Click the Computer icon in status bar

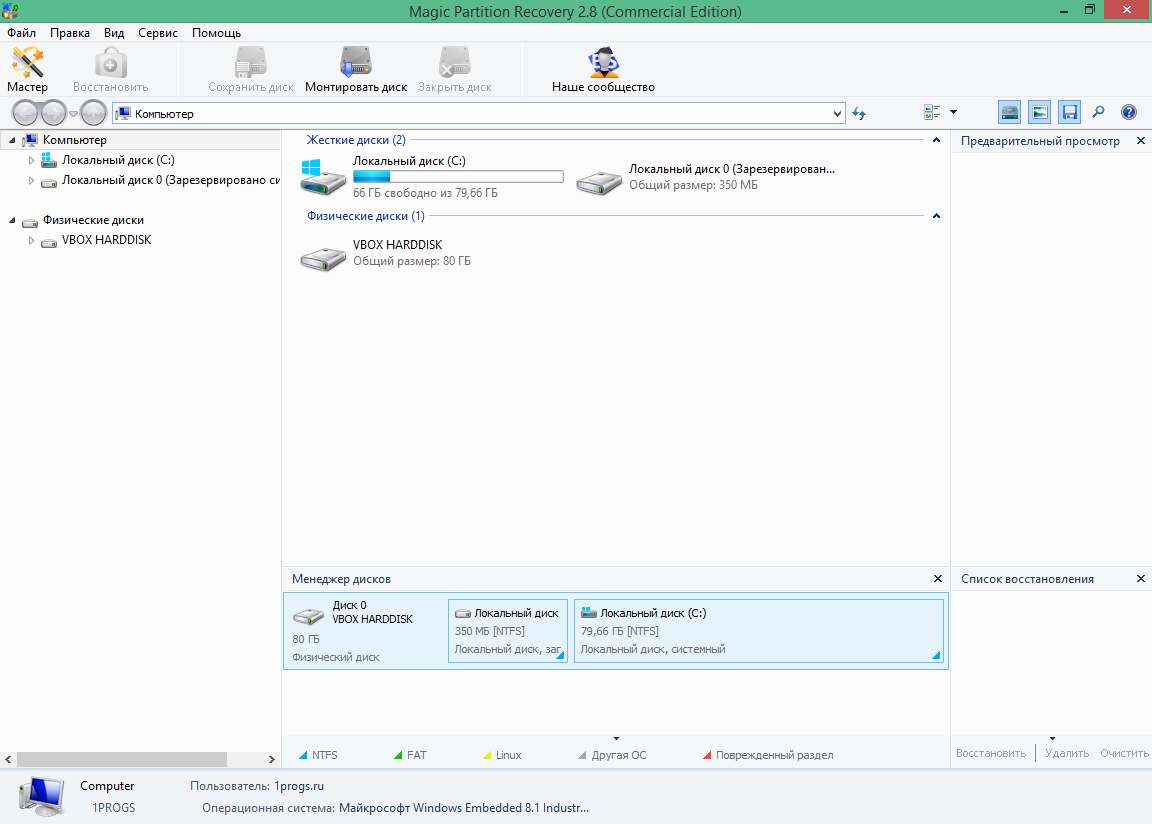pos(42,797)
